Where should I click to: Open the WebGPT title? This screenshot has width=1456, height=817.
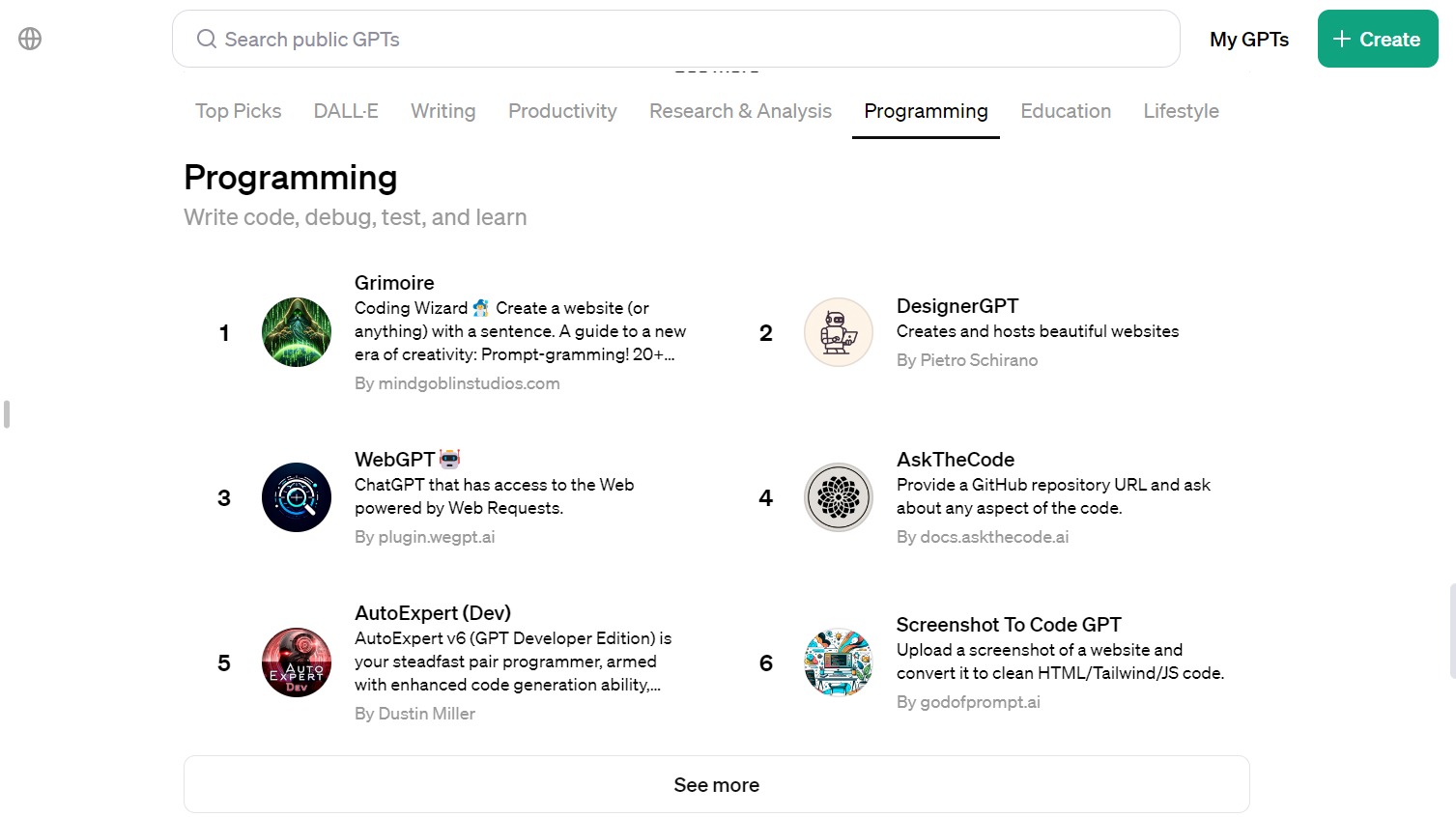point(395,460)
